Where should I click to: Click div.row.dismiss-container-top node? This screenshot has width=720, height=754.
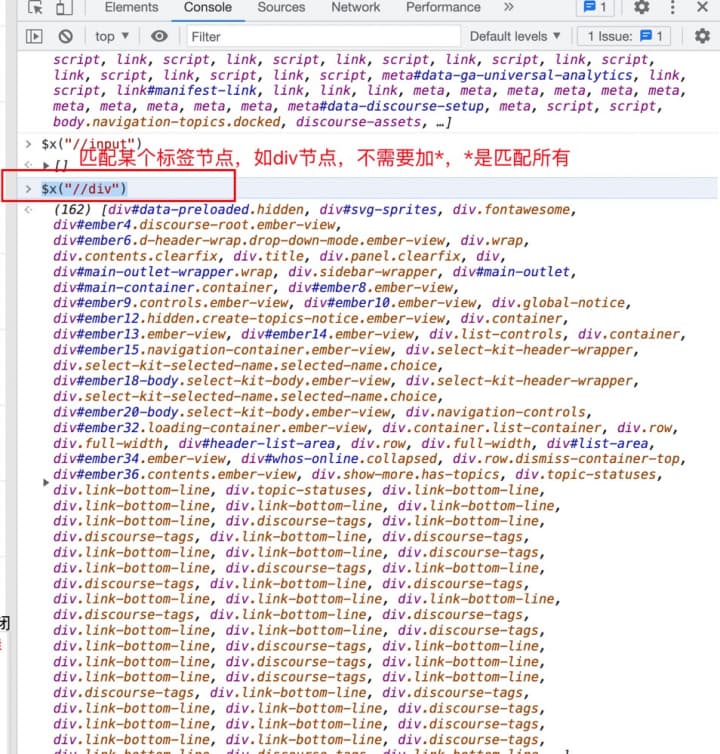tap(568, 459)
